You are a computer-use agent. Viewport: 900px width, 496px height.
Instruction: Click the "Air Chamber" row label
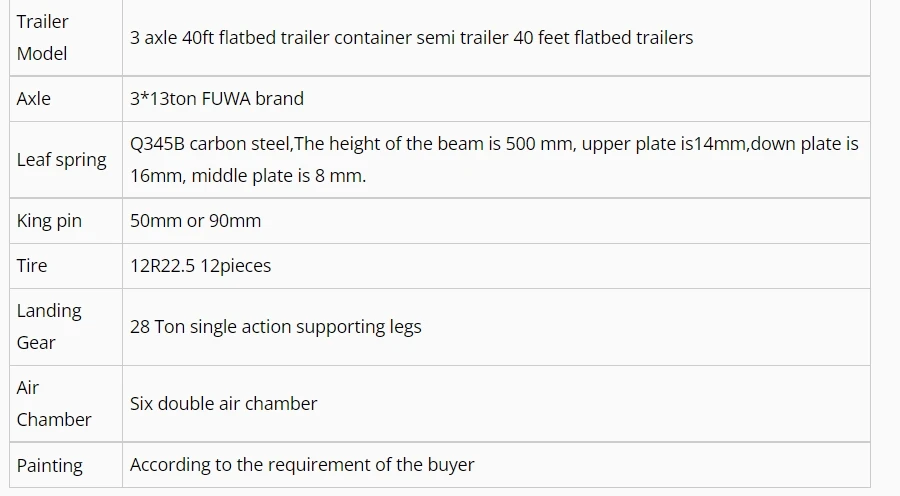(x=54, y=403)
